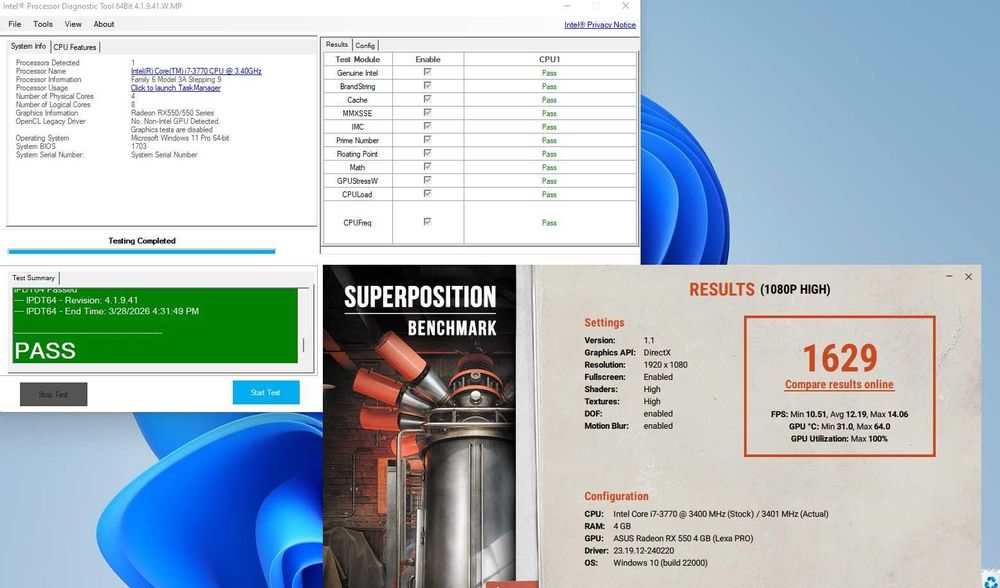This screenshot has height=588, width=1000.
Task: Close the Superposition results window
Action: click(968, 276)
